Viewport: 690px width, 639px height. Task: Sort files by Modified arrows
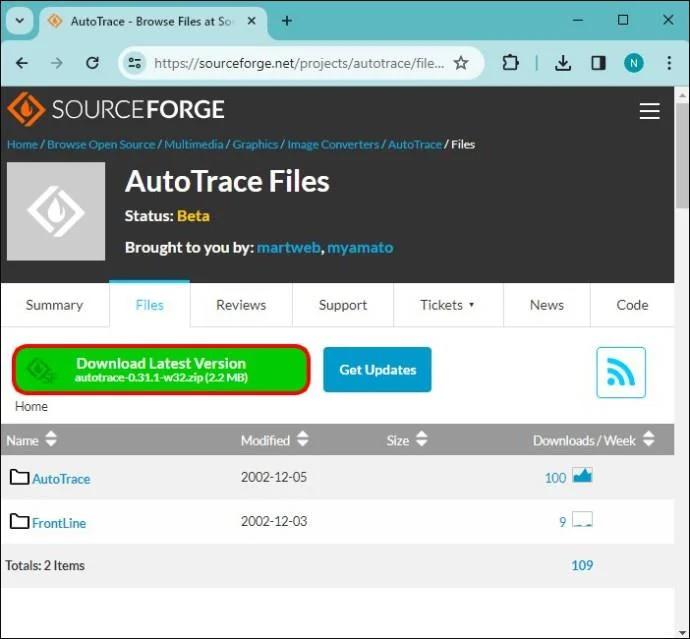[303, 439]
